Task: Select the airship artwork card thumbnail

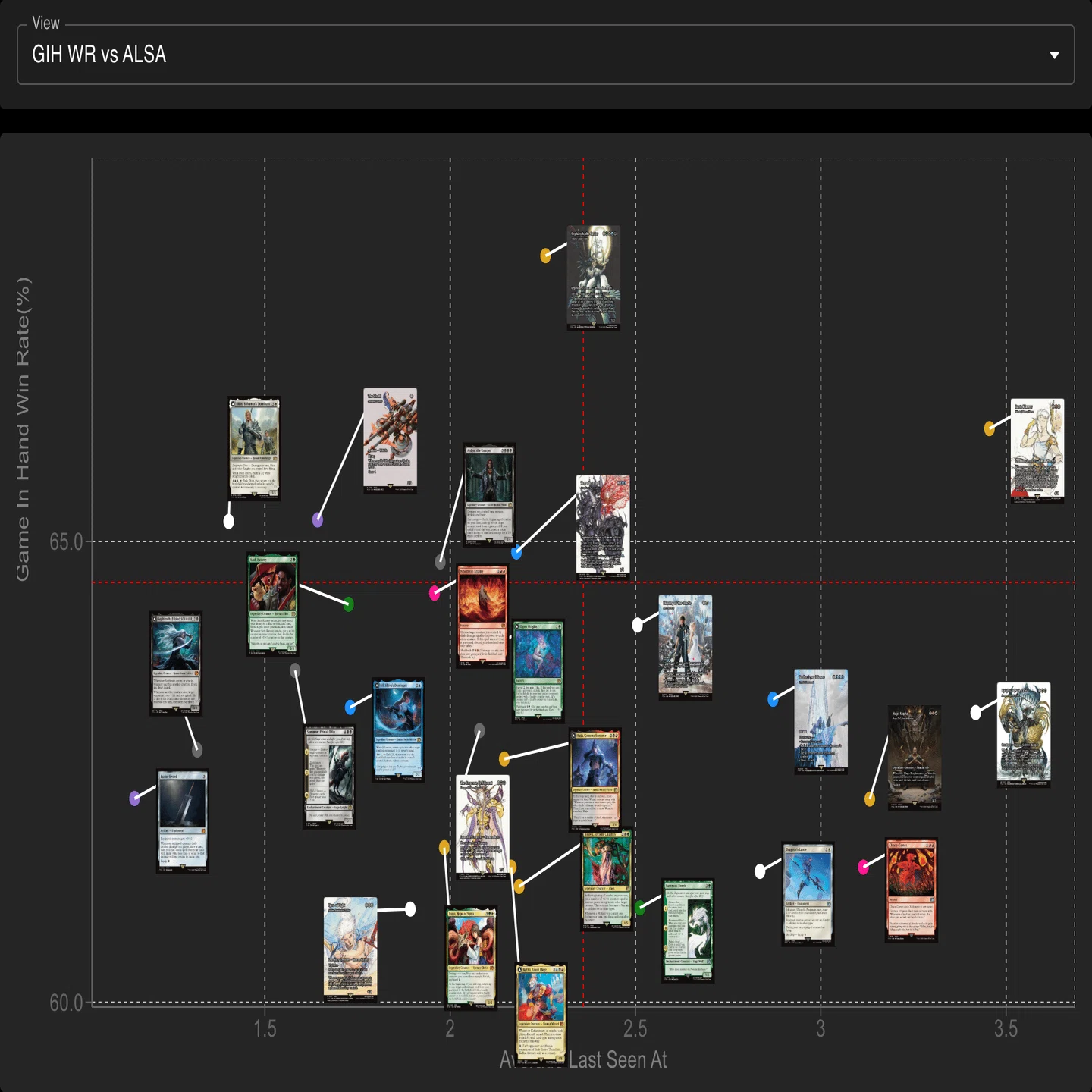Action: point(391,441)
